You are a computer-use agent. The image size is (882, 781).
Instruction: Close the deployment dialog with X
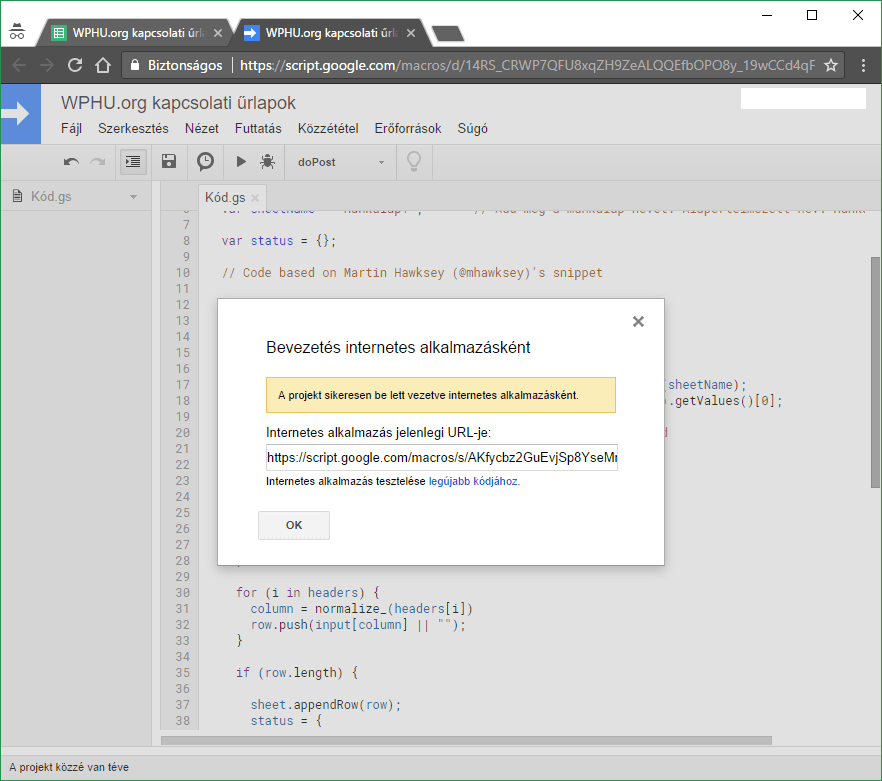coord(638,321)
